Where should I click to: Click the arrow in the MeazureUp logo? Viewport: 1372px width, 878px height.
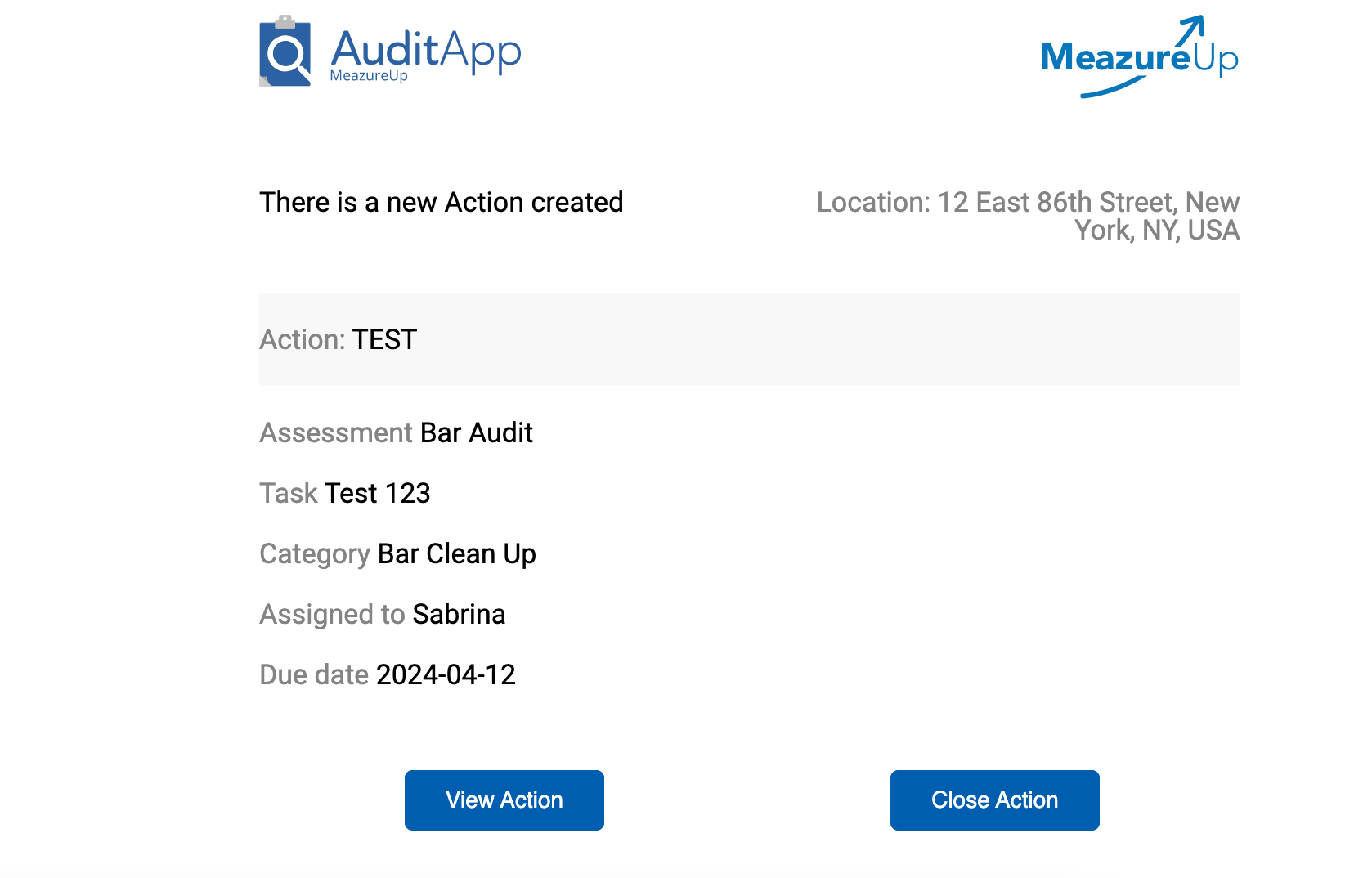point(1190,31)
